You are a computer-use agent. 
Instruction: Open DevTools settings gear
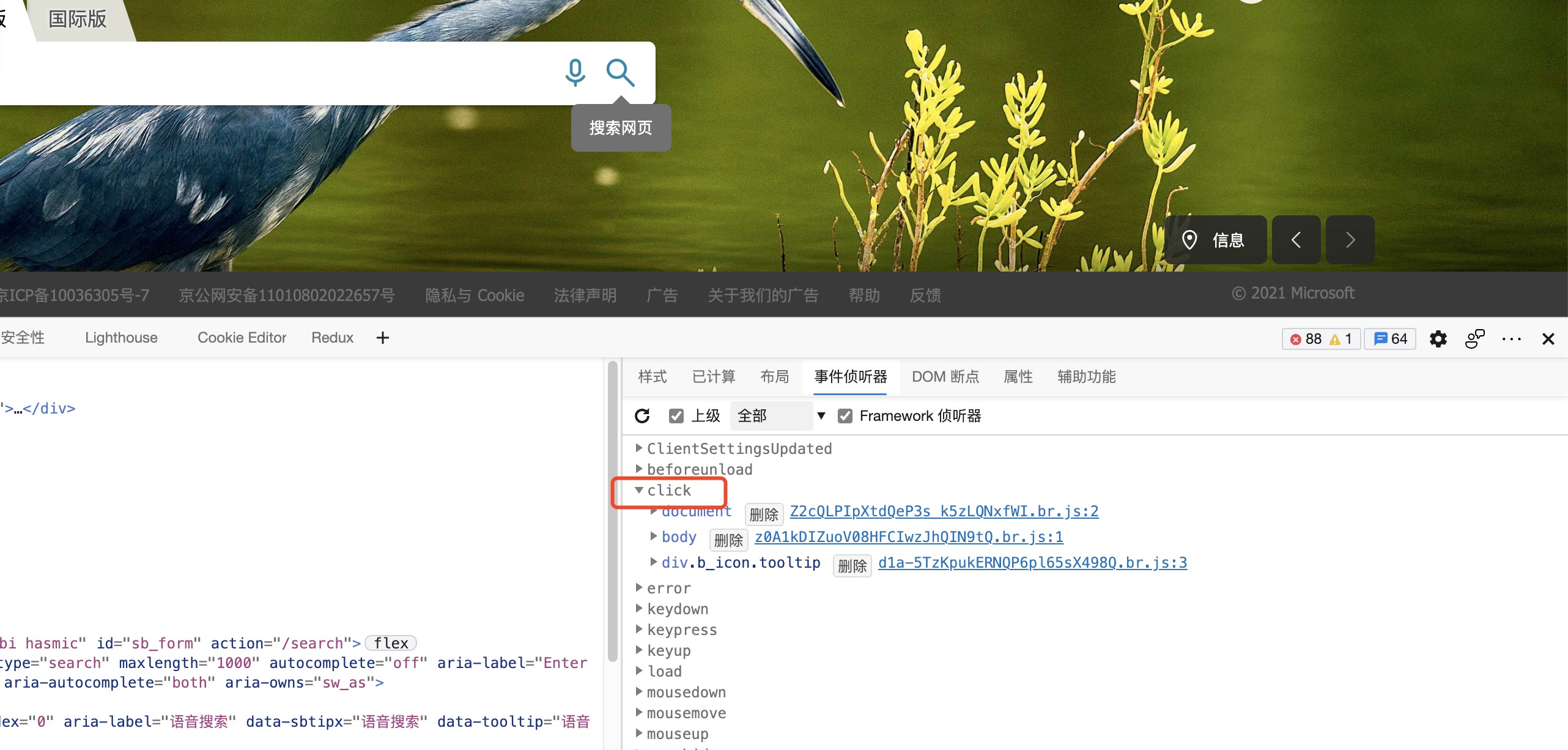(x=1438, y=338)
